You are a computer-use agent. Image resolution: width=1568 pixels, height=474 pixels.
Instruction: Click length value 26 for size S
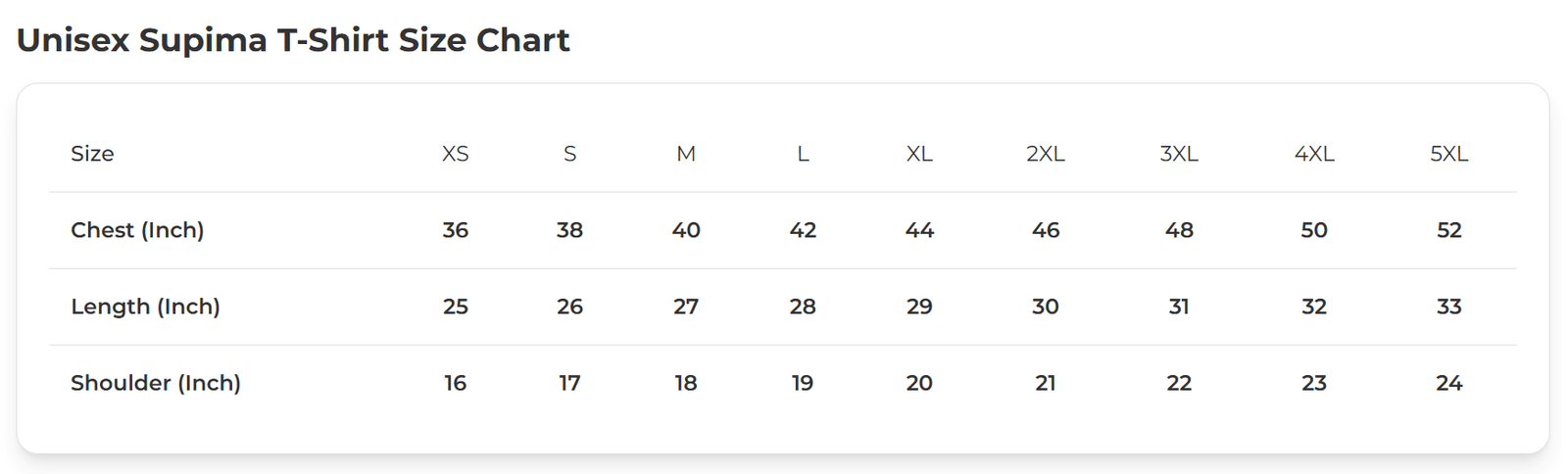(569, 307)
